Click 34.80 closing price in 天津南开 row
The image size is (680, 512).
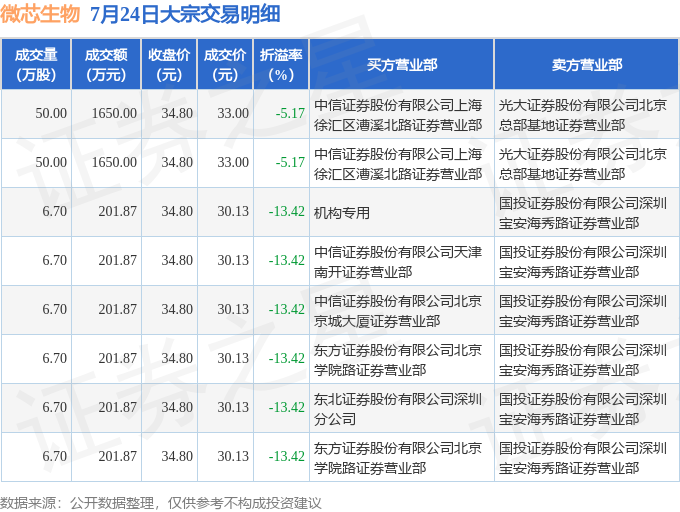(177, 261)
